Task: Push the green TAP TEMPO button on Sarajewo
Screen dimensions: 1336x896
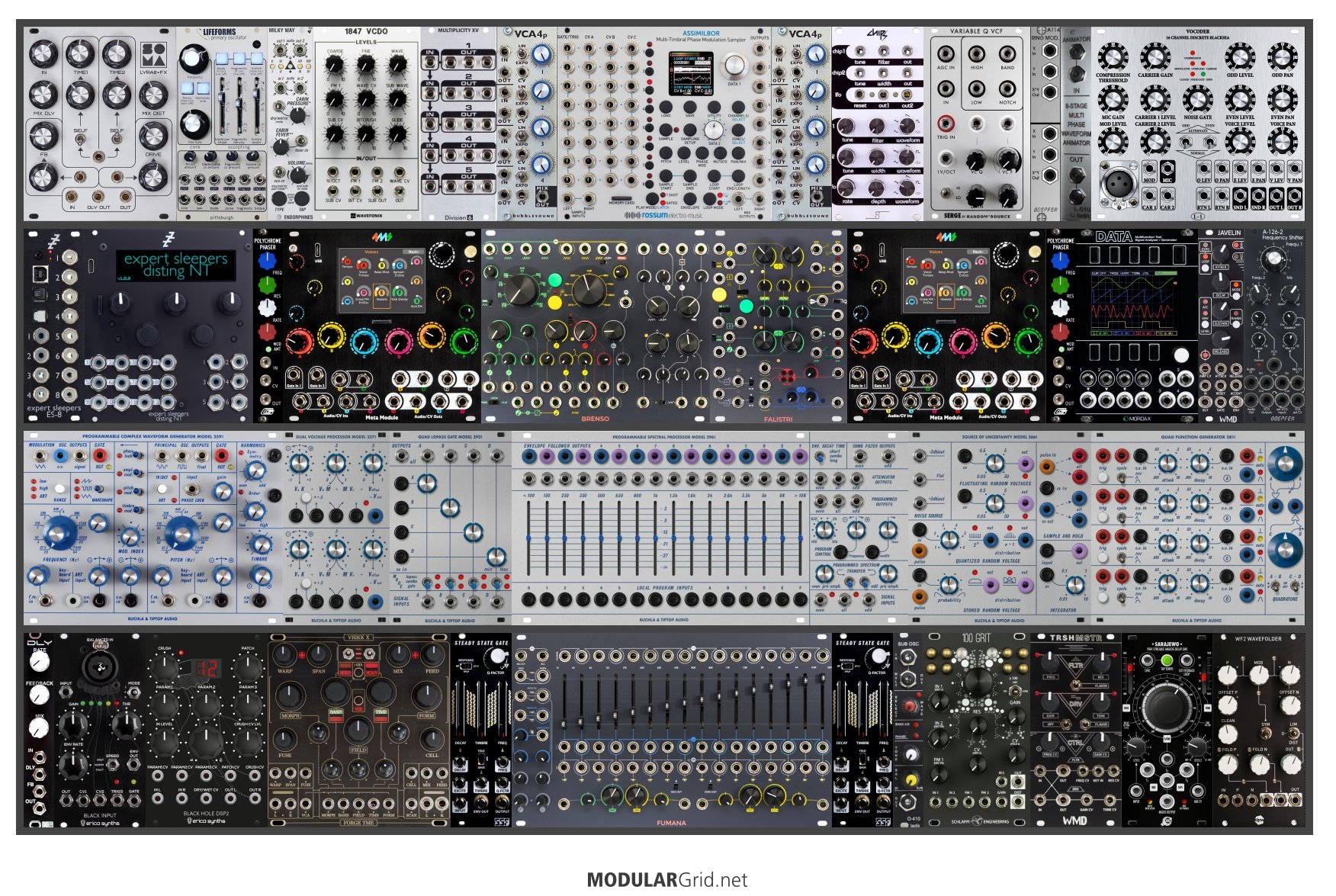Action: point(1166,660)
